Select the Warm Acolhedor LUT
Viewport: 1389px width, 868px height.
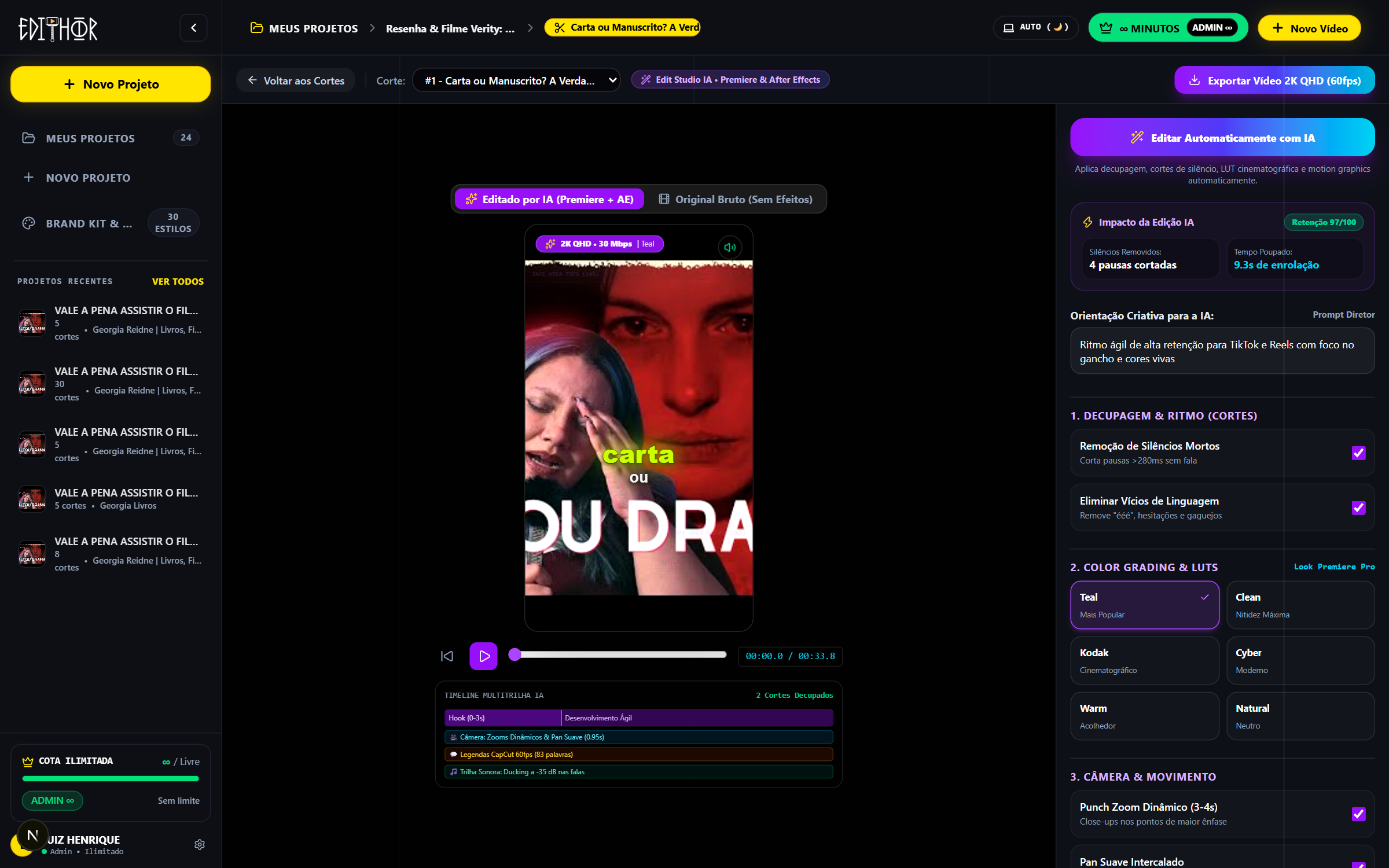pyautogui.click(x=1144, y=716)
